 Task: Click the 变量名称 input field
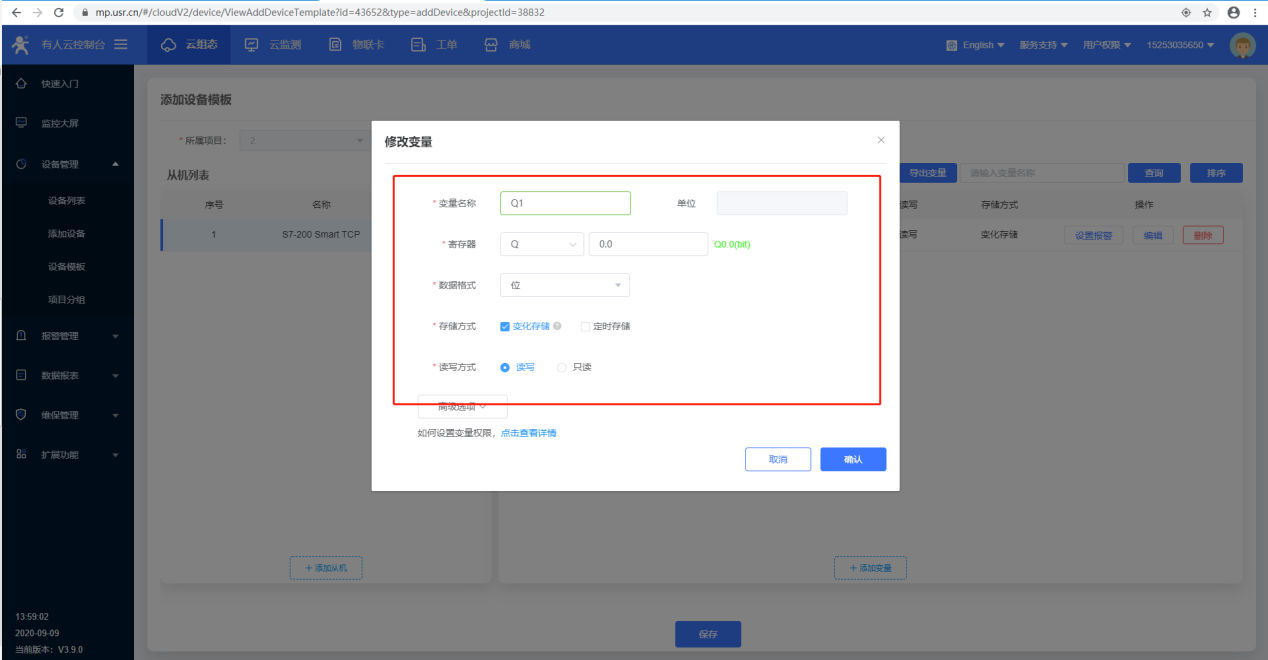[565, 203]
